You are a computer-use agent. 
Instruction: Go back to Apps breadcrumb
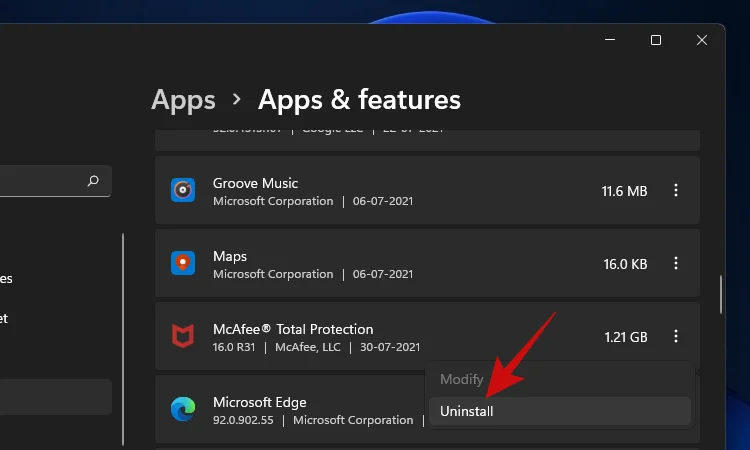tap(183, 100)
